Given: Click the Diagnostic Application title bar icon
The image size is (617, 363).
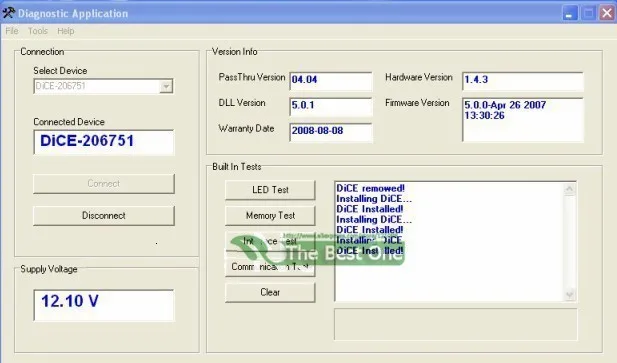Looking at the screenshot, I should pyautogui.click(x=9, y=13).
